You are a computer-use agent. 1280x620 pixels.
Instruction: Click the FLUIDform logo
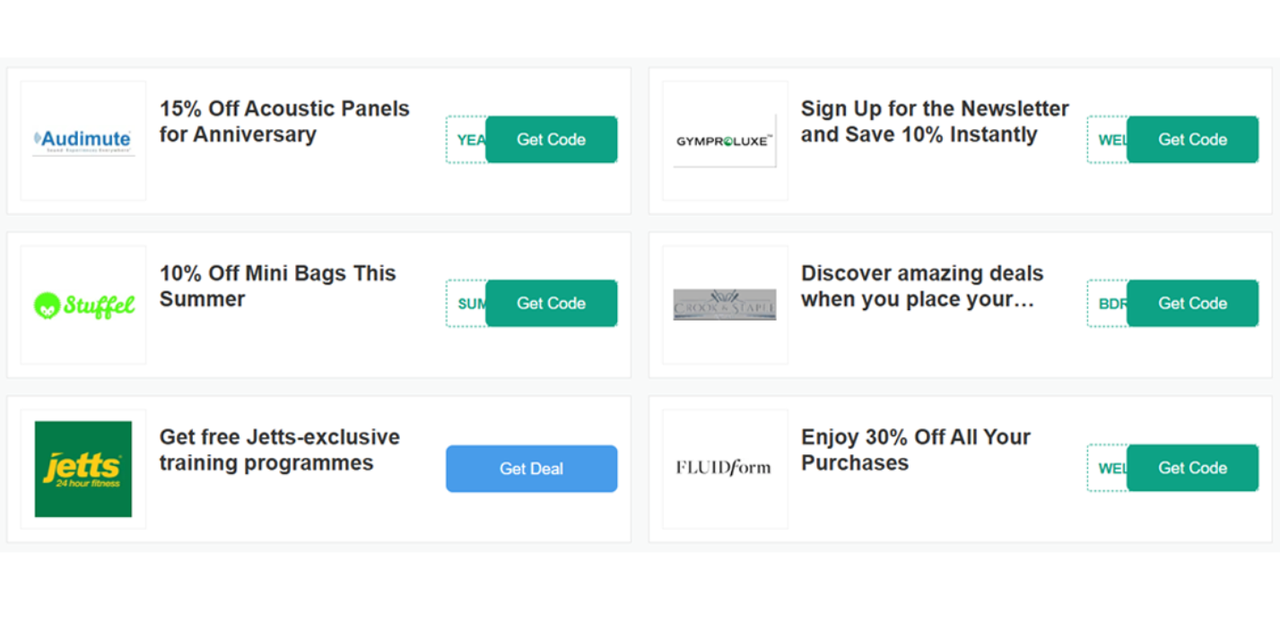point(724,468)
